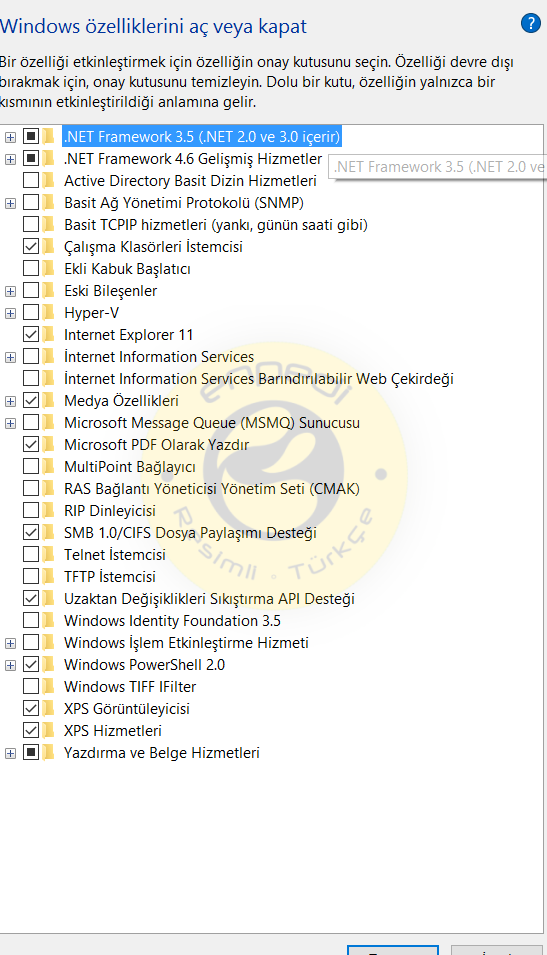The width and height of the screenshot is (547, 955).
Task: Select Basit Ağ Yönetimi Protokolü (SNMP) label
Action: click(184, 203)
